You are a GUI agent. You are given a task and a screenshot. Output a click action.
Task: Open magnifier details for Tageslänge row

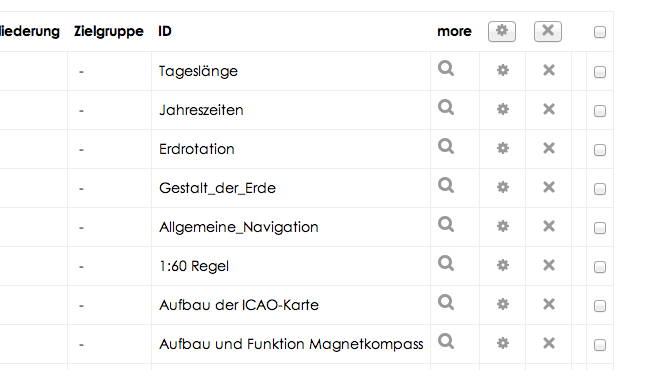click(446, 69)
